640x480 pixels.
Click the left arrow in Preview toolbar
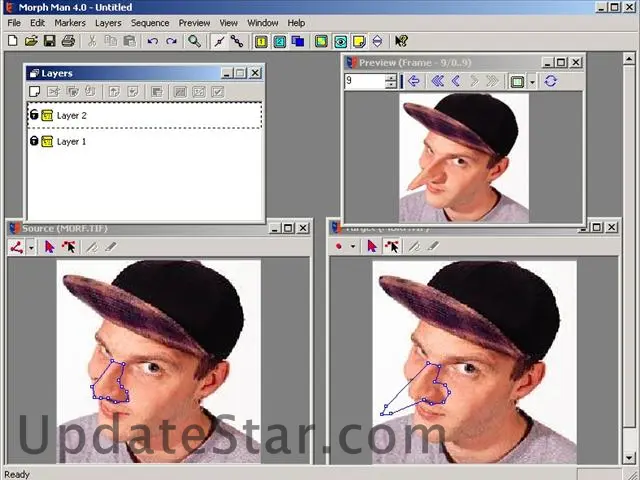414,81
